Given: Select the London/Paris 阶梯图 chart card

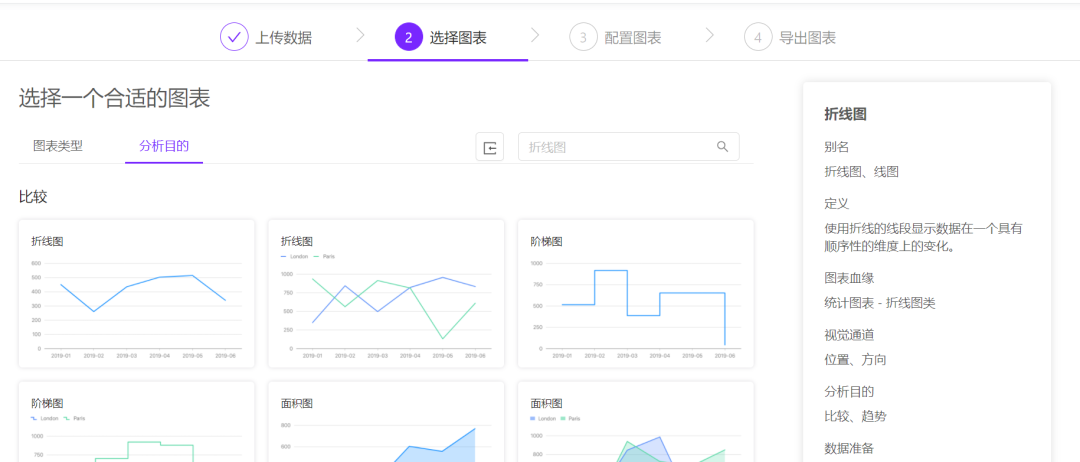Looking at the screenshot, I should (136, 422).
